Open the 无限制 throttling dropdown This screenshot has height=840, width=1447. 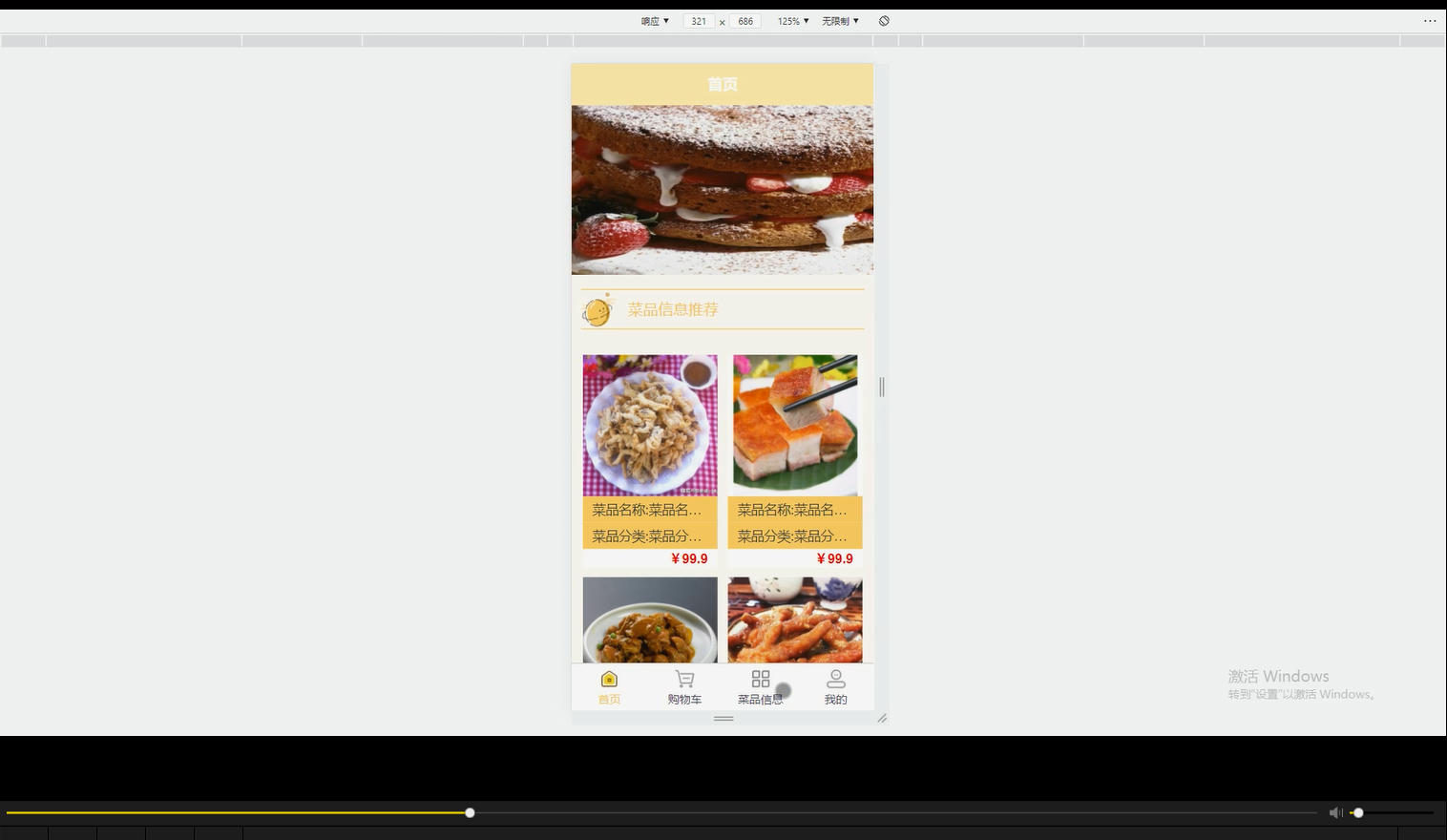tap(840, 21)
